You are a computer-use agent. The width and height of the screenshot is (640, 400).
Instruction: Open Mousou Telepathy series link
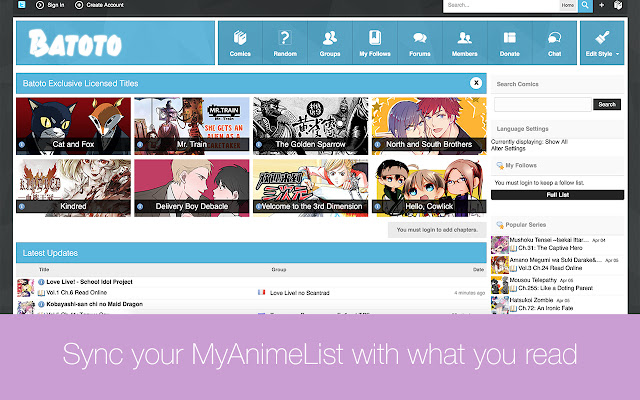point(533,280)
